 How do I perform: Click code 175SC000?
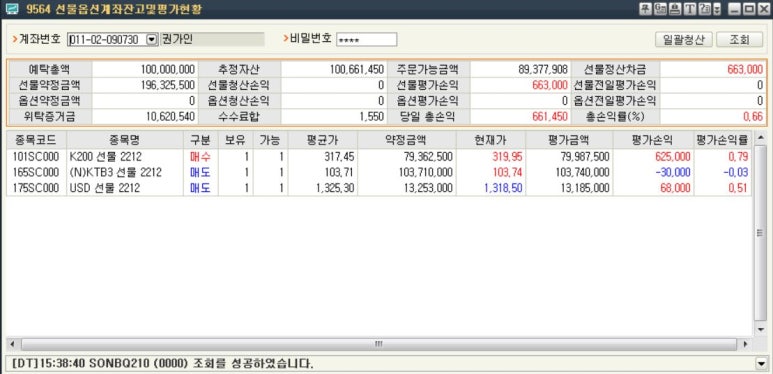pyautogui.click(x=36, y=188)
